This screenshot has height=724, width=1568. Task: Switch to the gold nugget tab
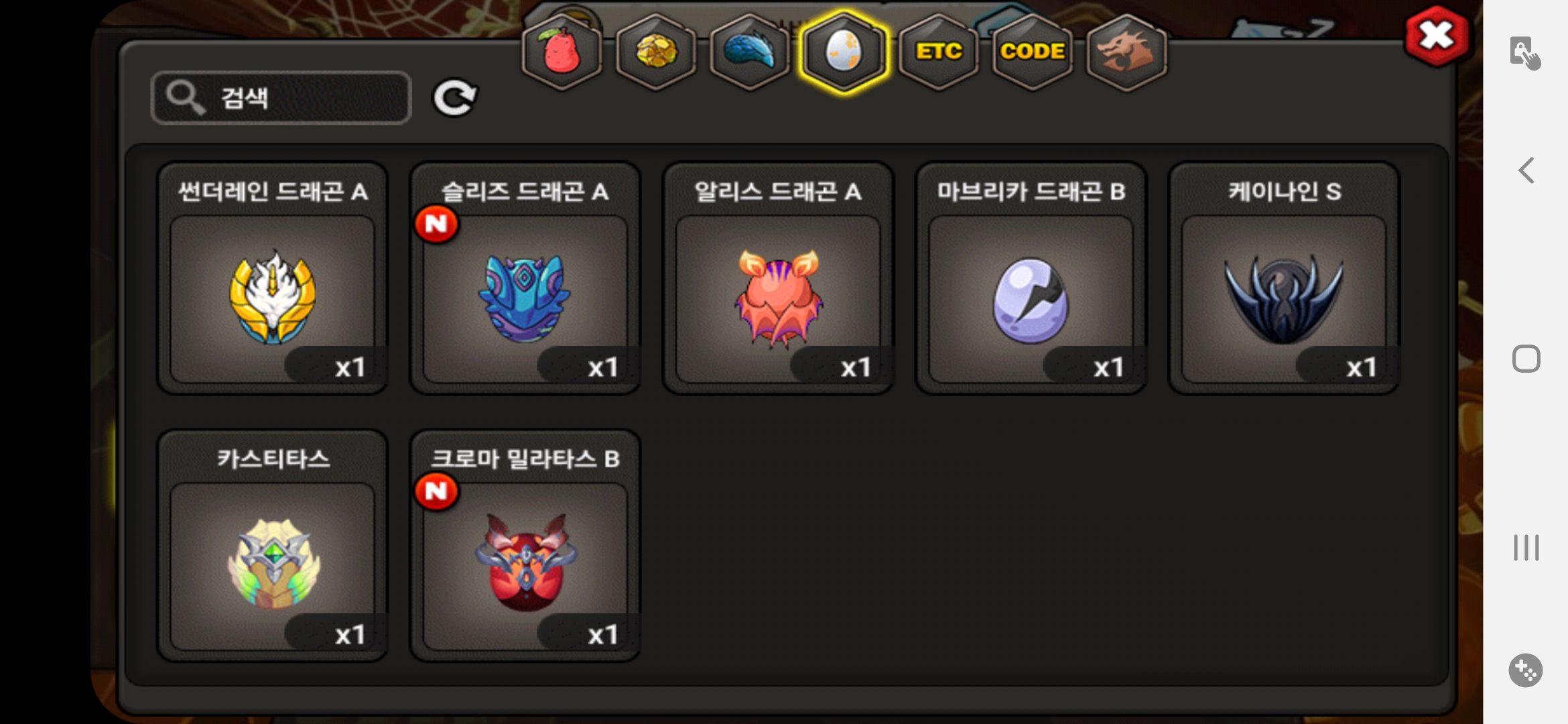[656, 52]
